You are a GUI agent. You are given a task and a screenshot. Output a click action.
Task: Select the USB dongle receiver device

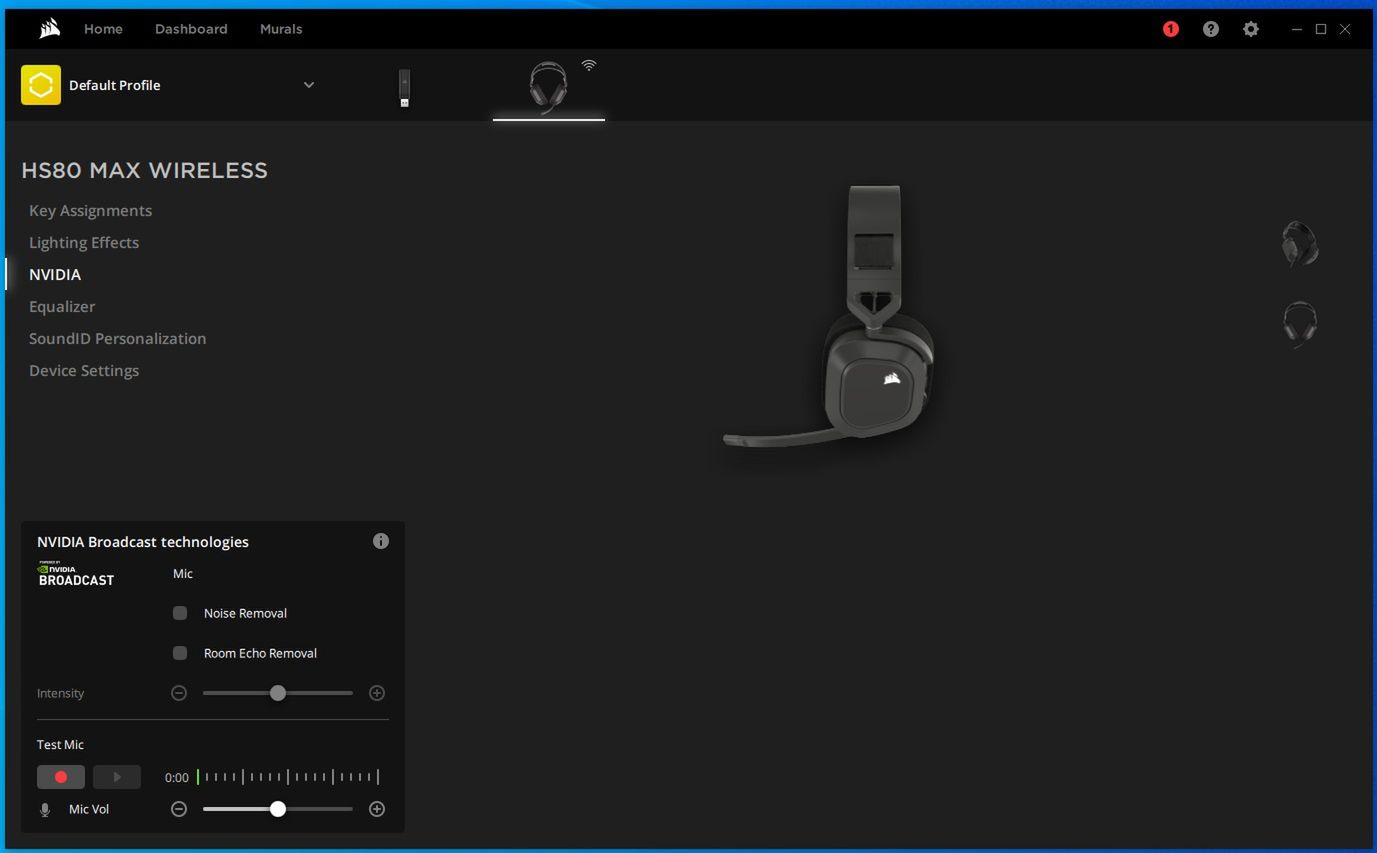coord(404,88)
